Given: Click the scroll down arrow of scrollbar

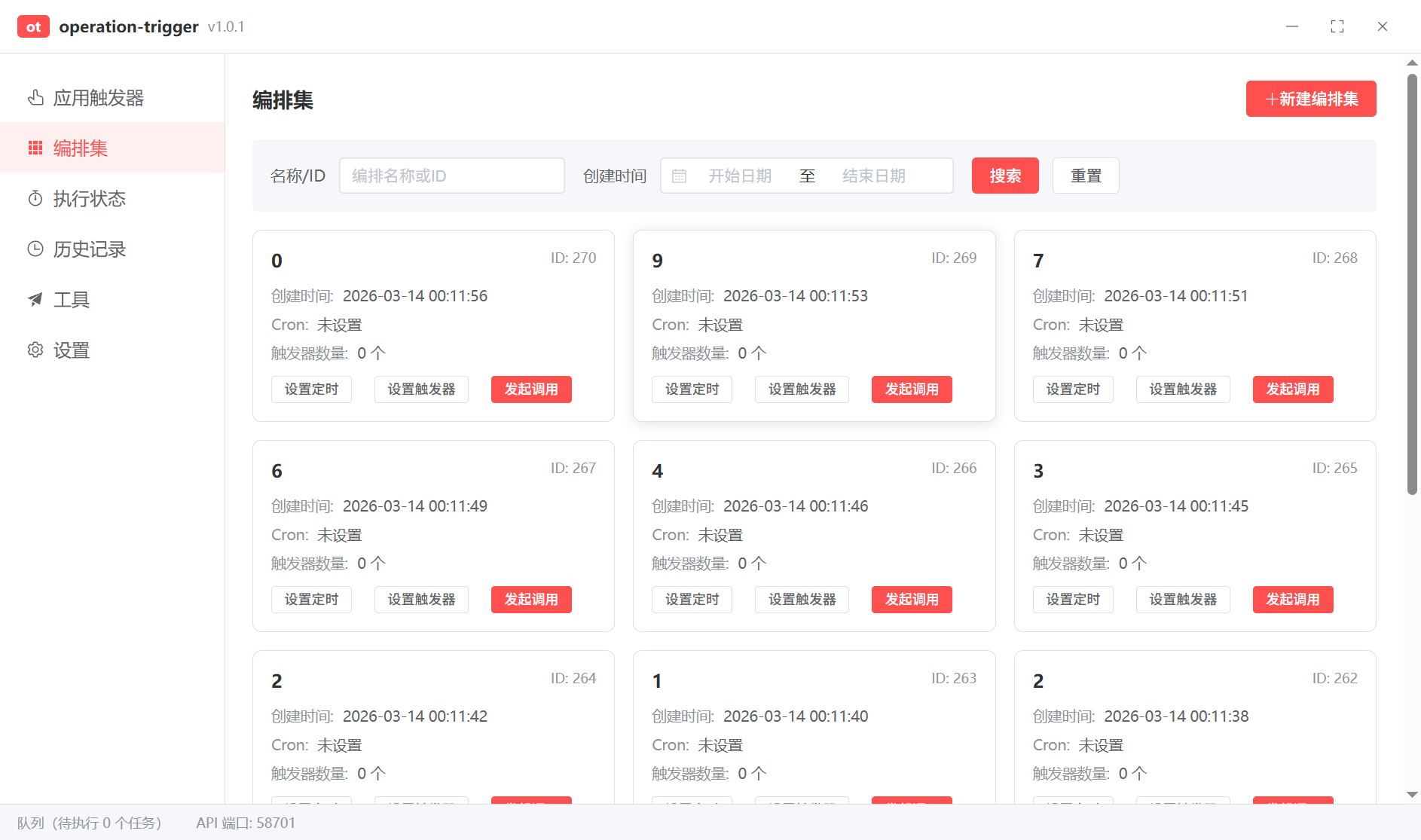Looking at the screenshot, I should pos(1412,795).
